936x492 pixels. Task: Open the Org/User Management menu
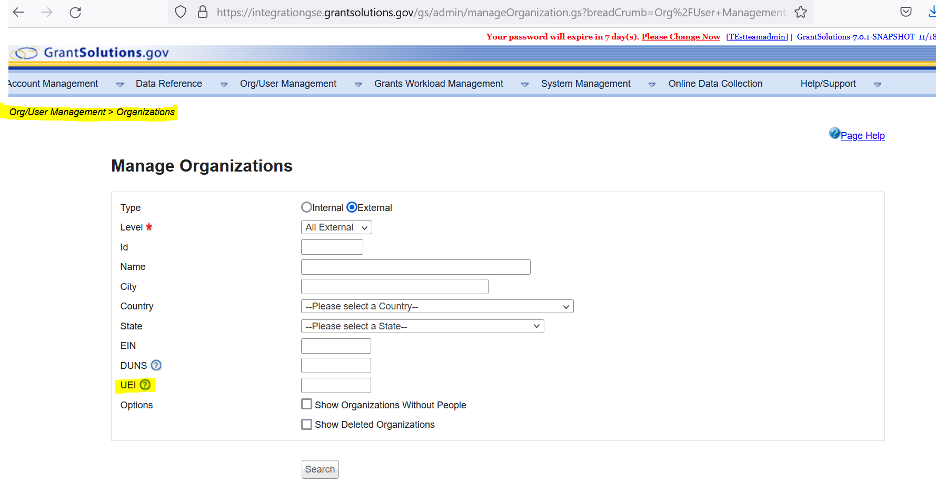(x=288, y=84)
